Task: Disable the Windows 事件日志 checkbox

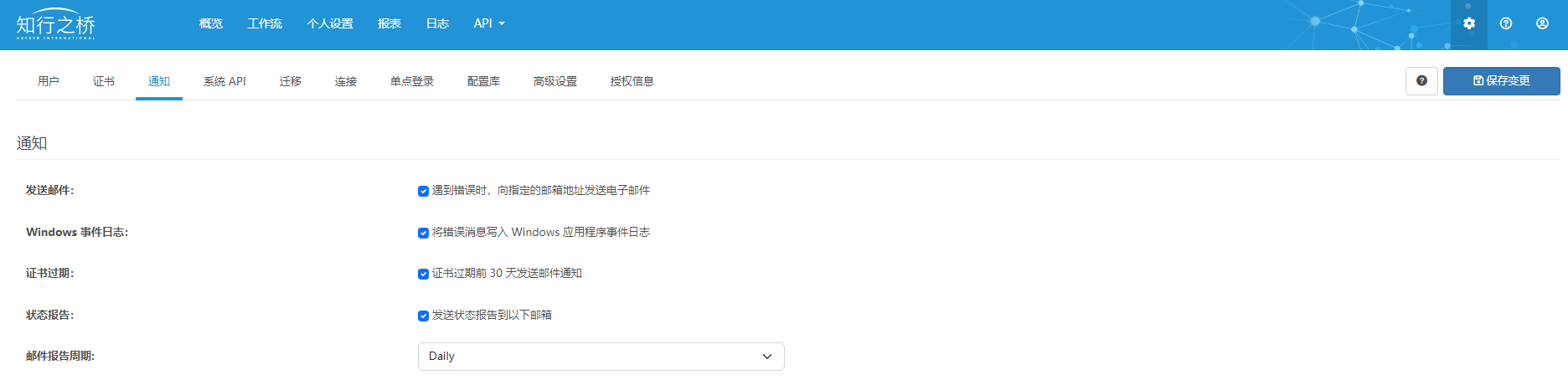Action: click(x=423, y=233)
